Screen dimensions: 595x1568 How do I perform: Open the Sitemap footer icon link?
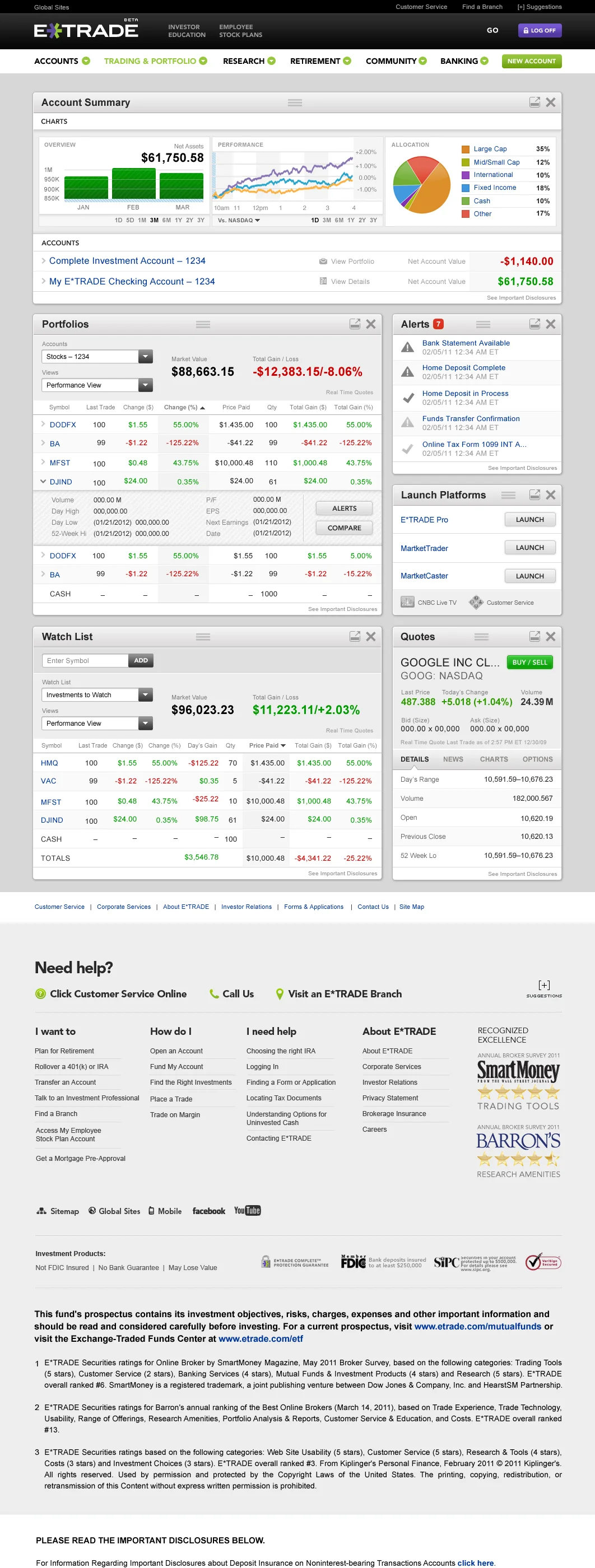57,1211
